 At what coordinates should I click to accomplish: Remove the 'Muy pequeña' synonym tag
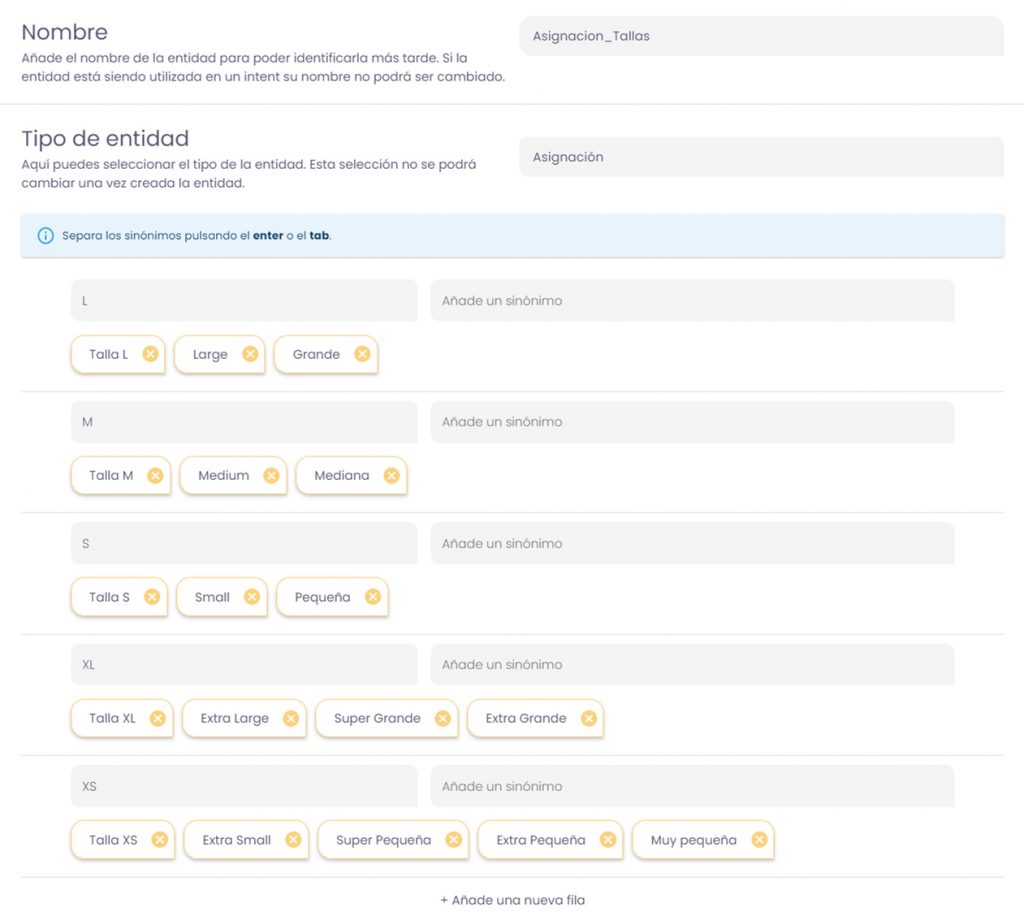tap(759, 840)
